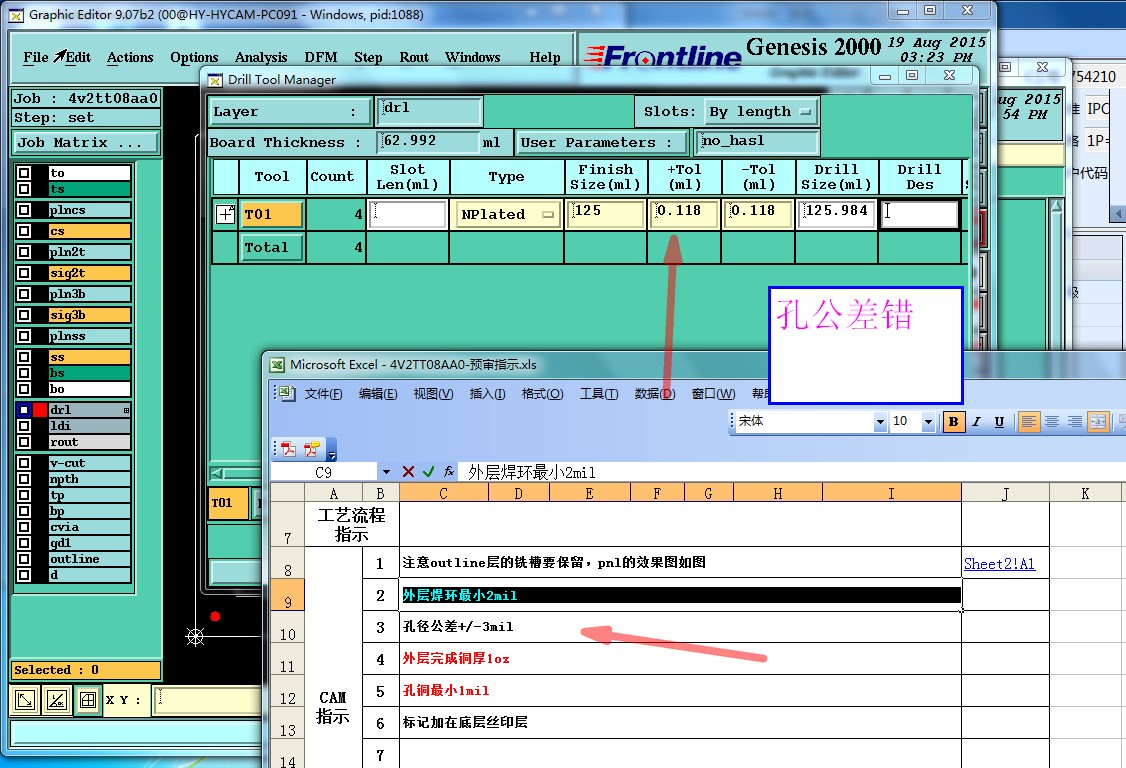The width and height of the screenshot is (1126, 768).
Task: Open the Excel font size dropdown
Action: pyautogui.click(x=928, y=422)
